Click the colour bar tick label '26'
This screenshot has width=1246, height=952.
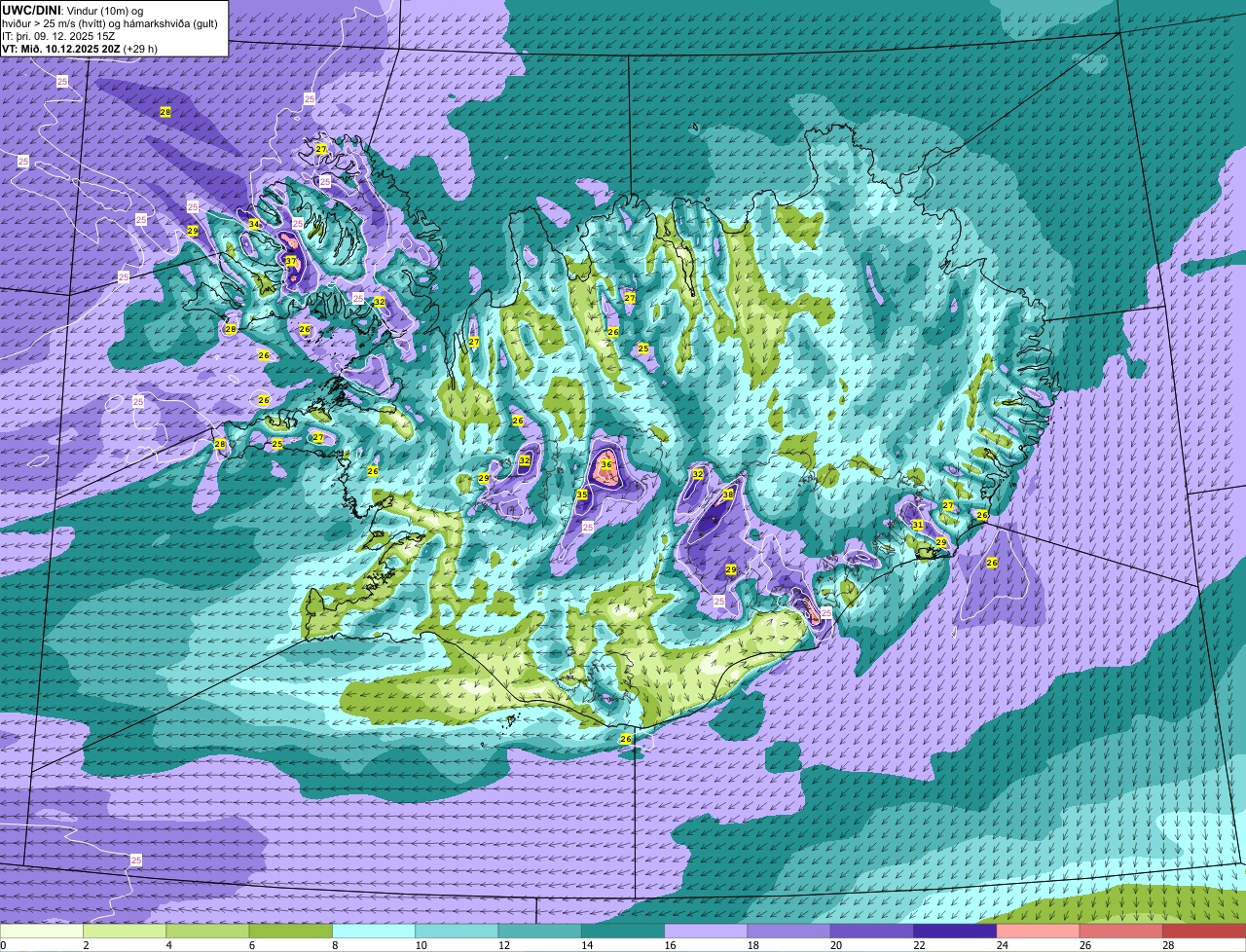tap(1084, 945)
